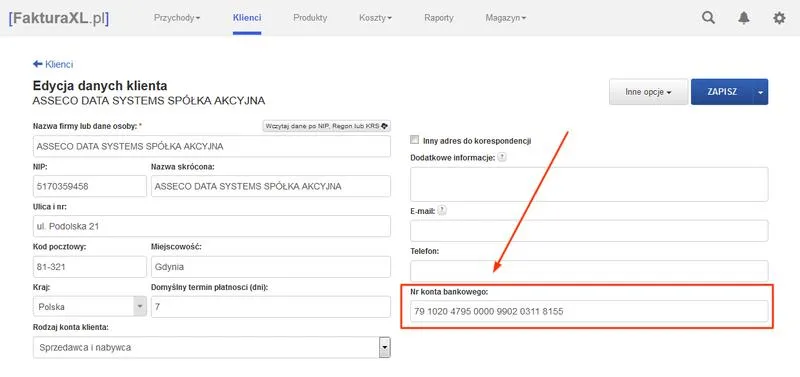Switch to the Klienci tab

[x=247, y=18]
